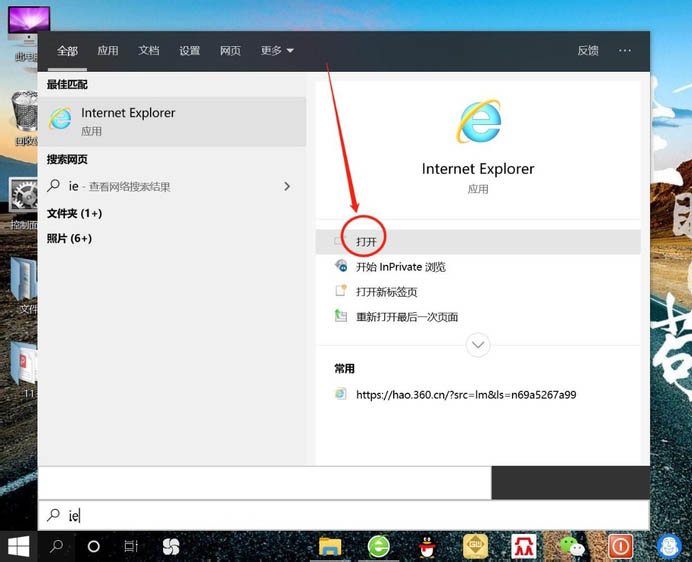Click the icon beside hao.360.cn link
Image resolution: width=692 pixels, height=562 pixels.
[x=340, y=393]
